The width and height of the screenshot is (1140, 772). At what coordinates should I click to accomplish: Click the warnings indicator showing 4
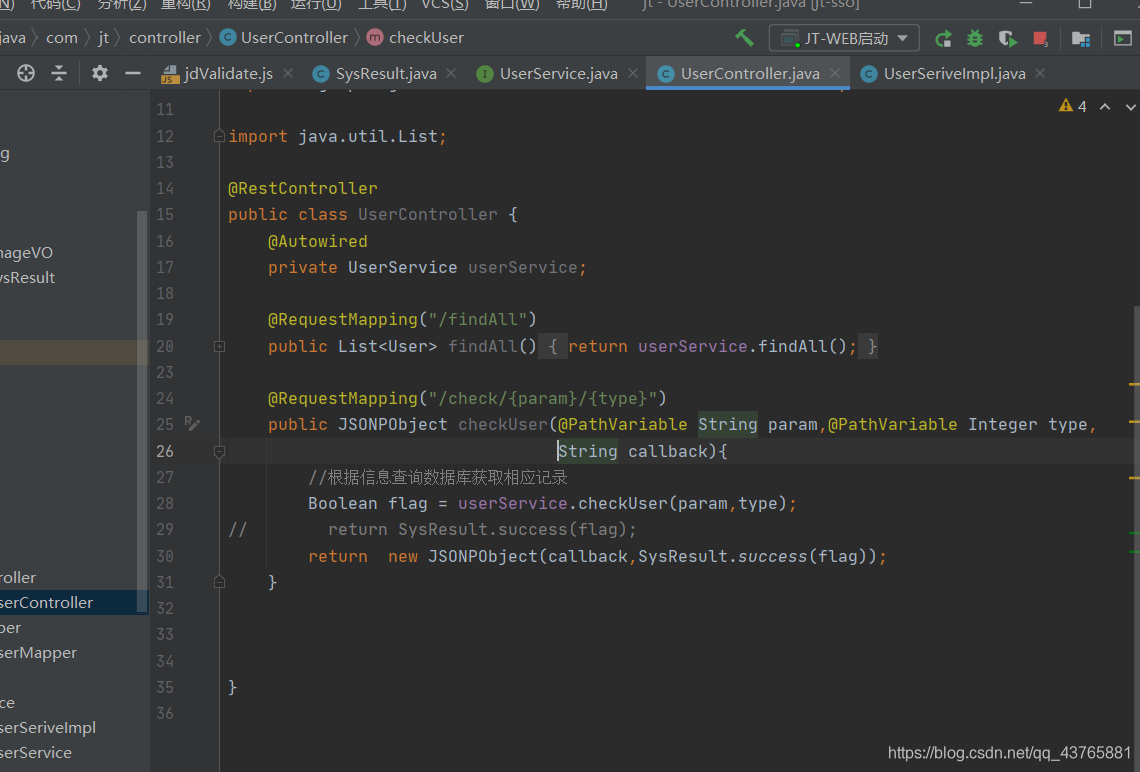point(1073,107)
